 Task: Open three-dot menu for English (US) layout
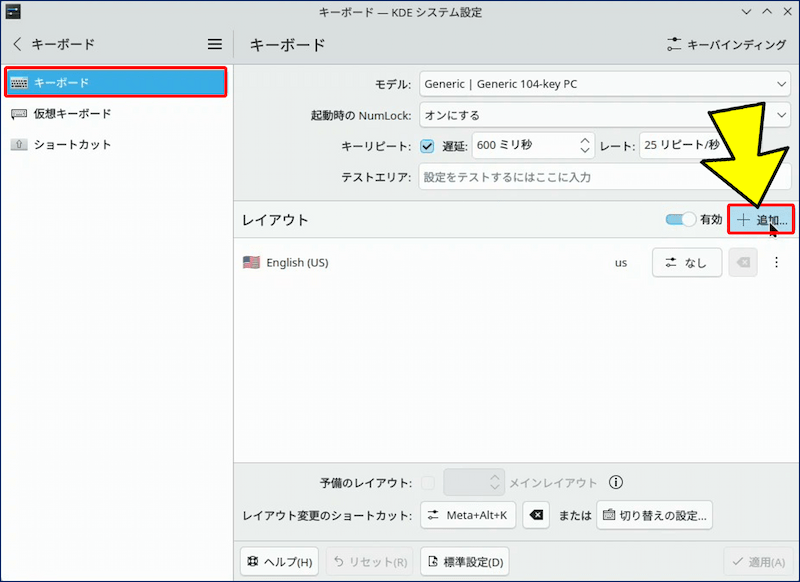point(777,263)
